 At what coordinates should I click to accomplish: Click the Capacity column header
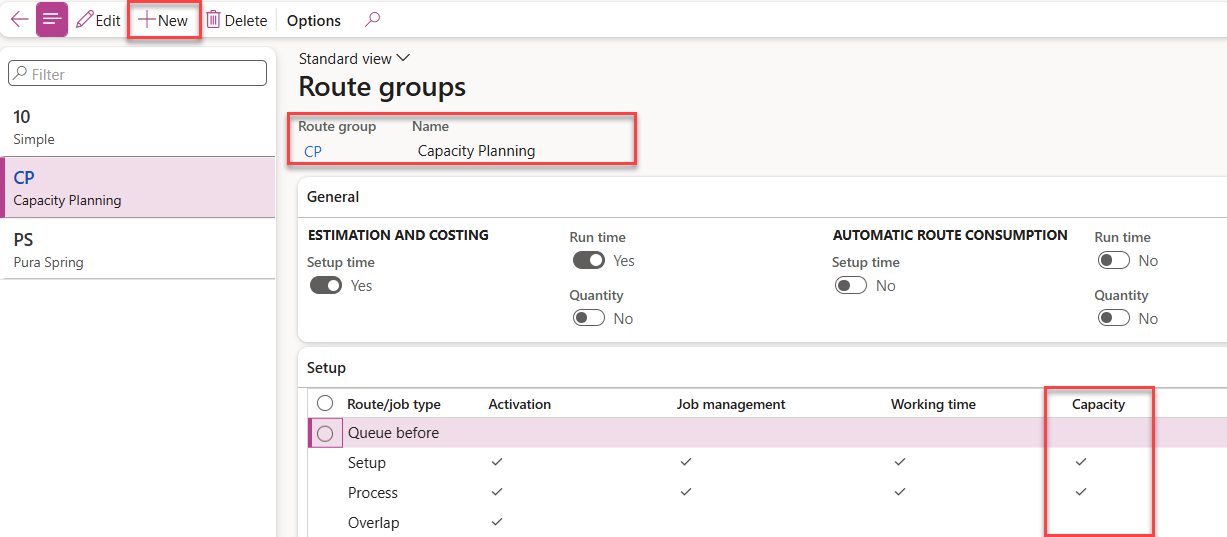pos(1098,404)
